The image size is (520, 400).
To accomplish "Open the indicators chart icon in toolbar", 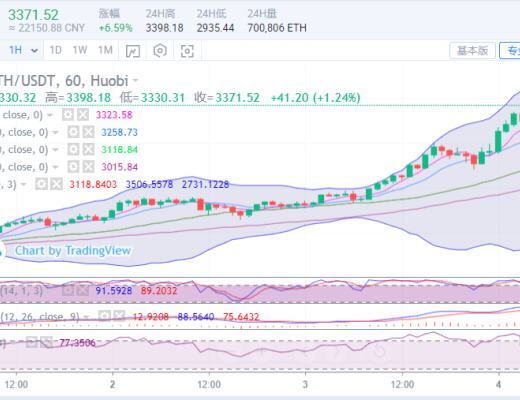I will pyautogui.click(x=133, y=51).
